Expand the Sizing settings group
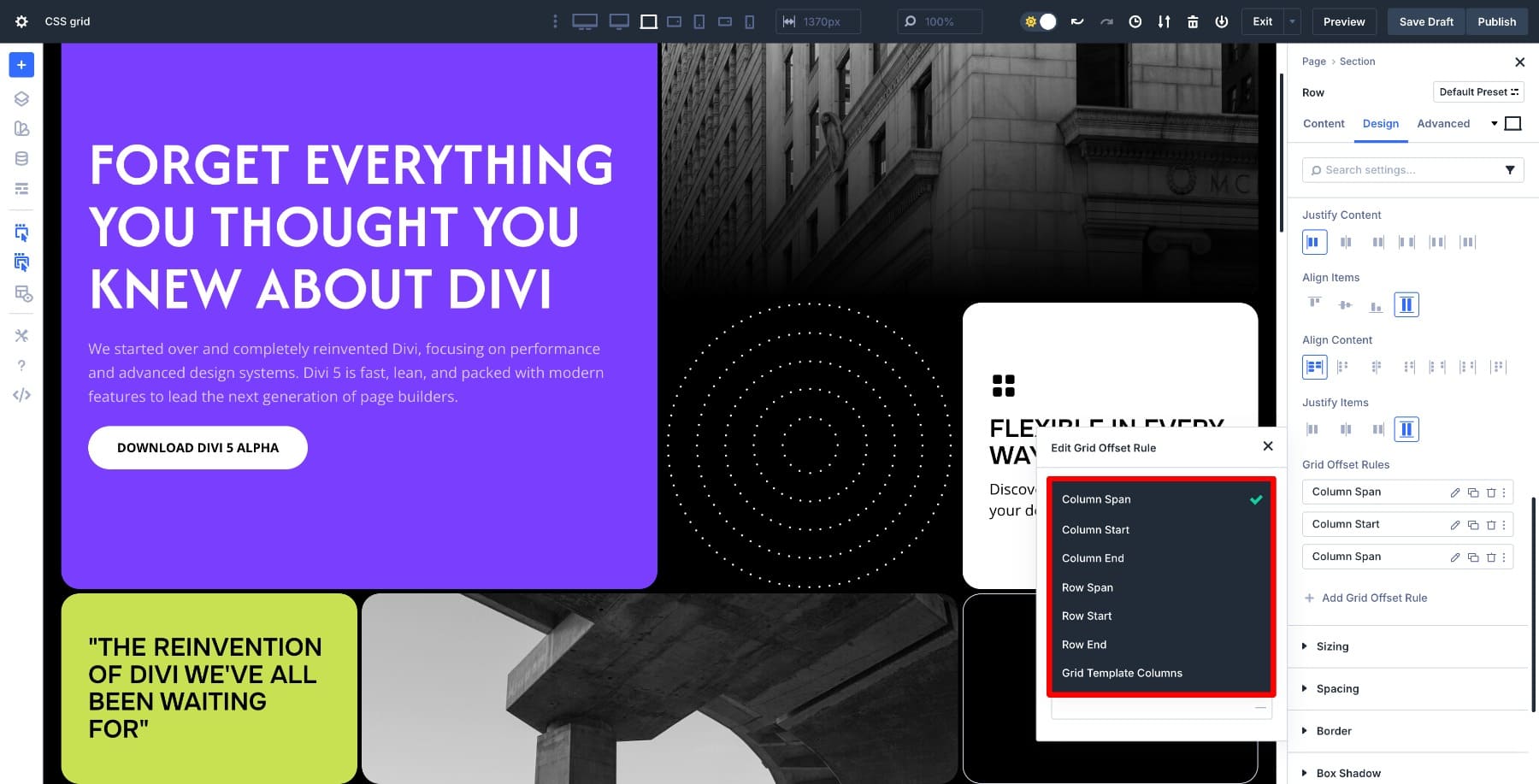This screenshot has width=1539, height=784. coord(1332,646)
